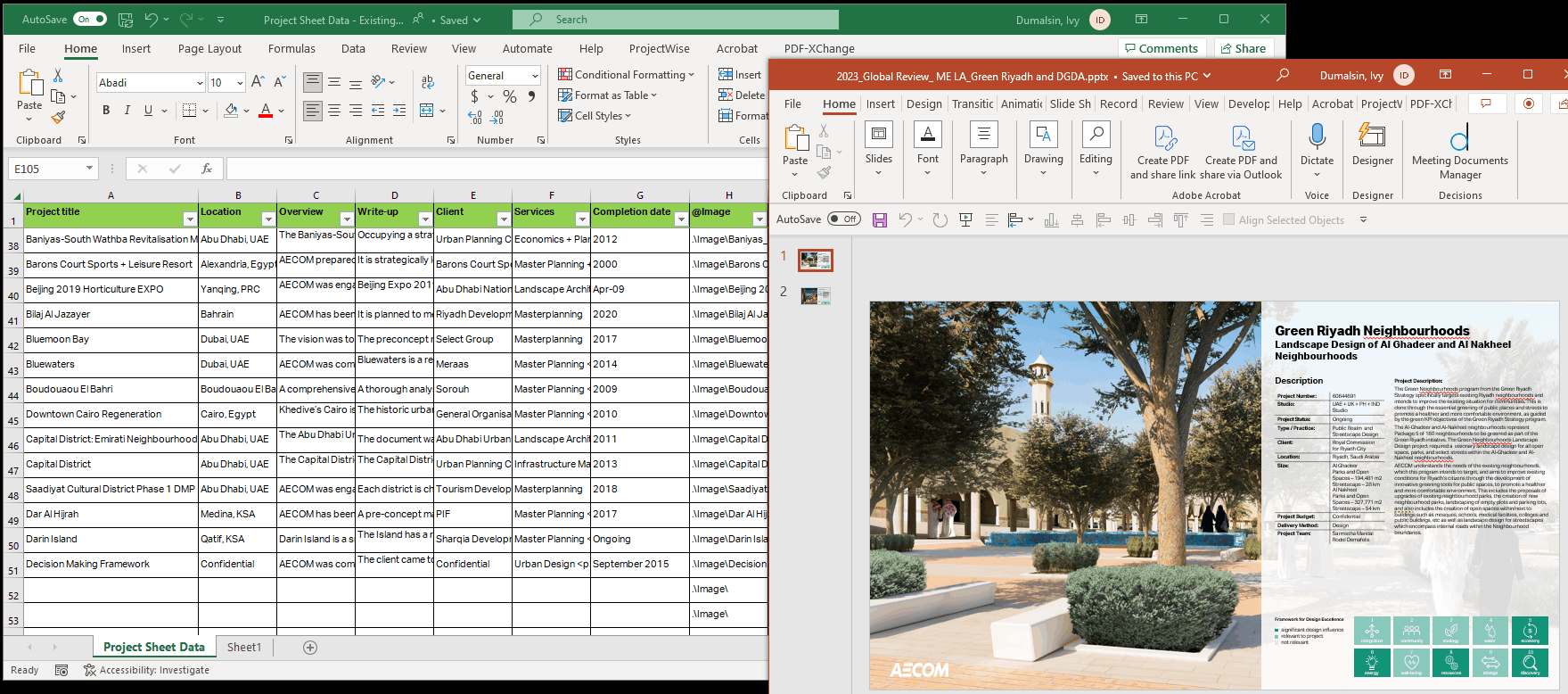Viewport: 1568px width, 694px height.
Task: Click the Format Painter brush in Excel
Action: [x=58, y=117]
